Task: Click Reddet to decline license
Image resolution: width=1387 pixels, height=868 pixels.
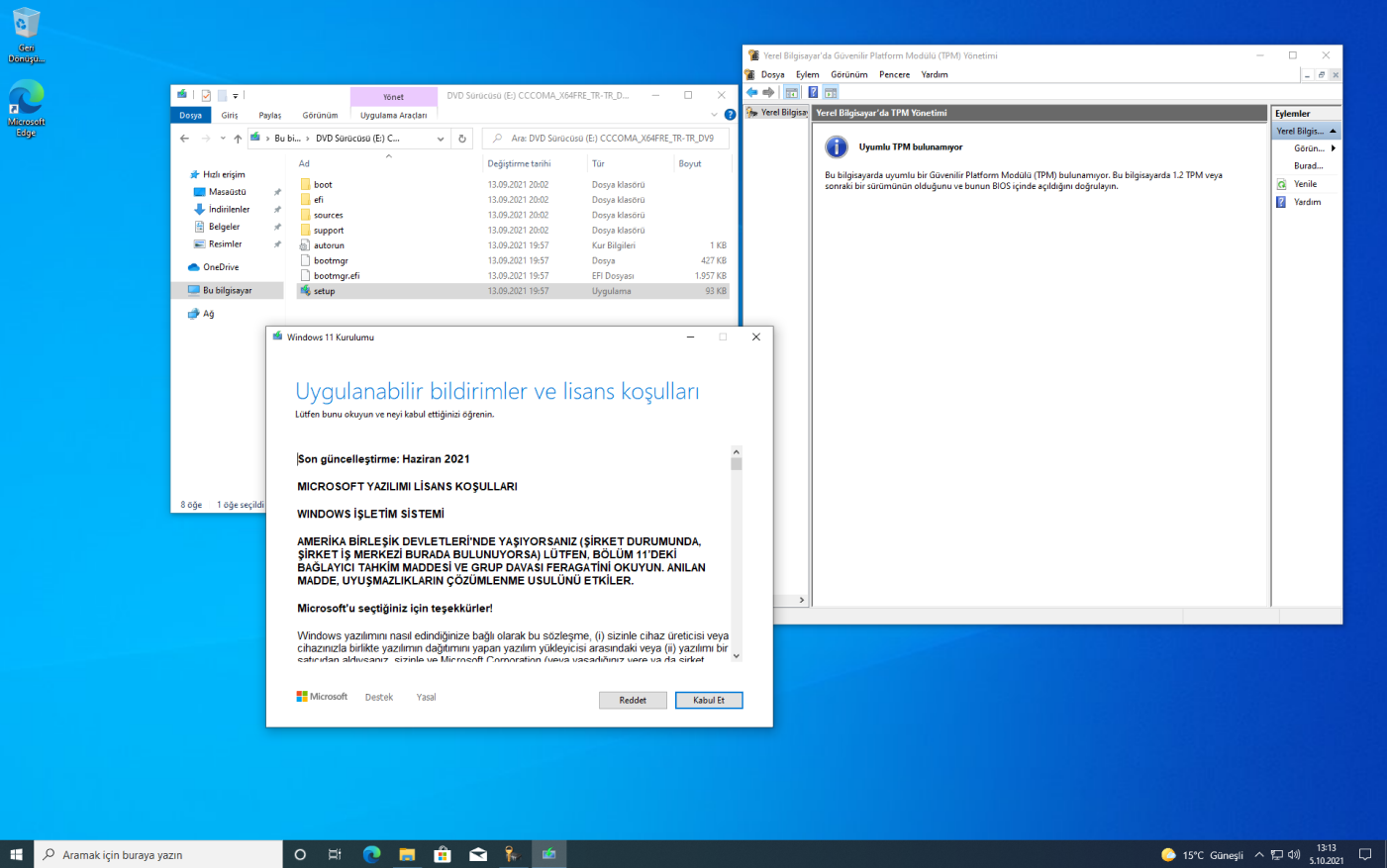Action: [633, 700]
